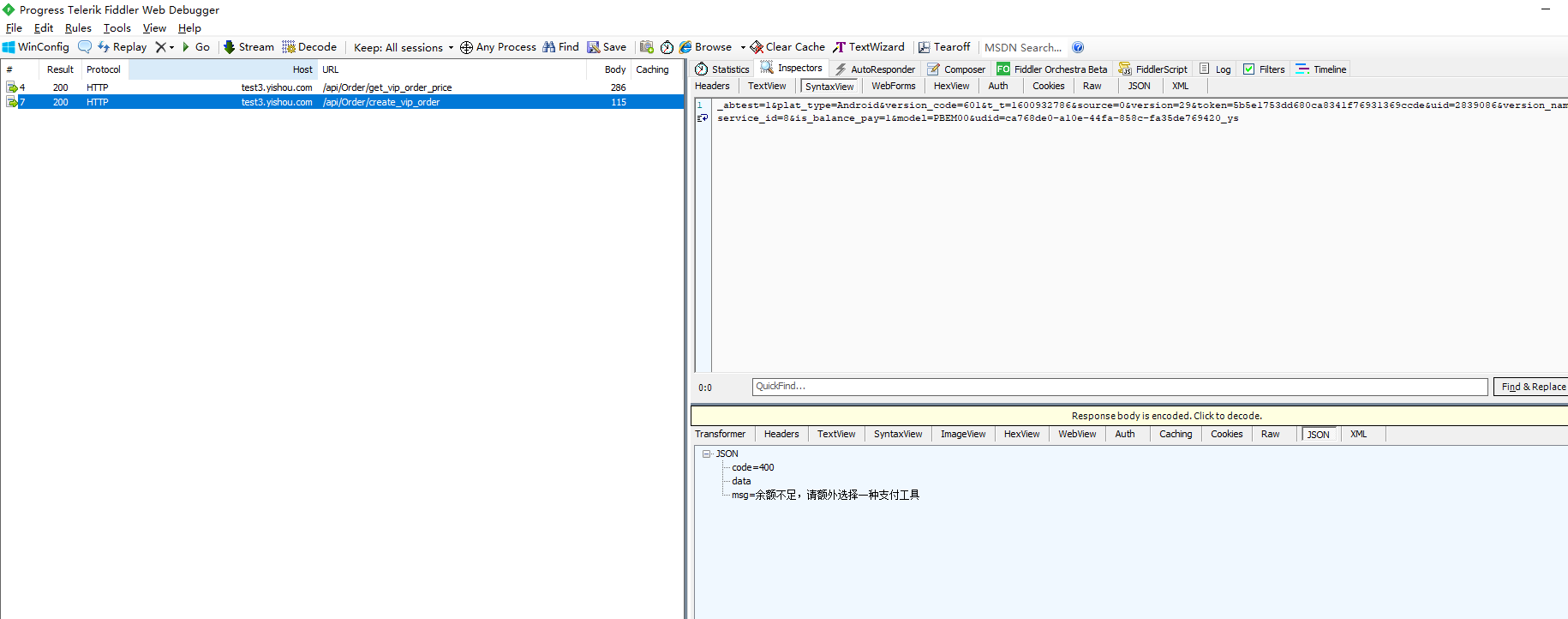Viewport: 1568px width, 619px height.
Task: Select response XML inspector tab
Action: pos(1359,434)
